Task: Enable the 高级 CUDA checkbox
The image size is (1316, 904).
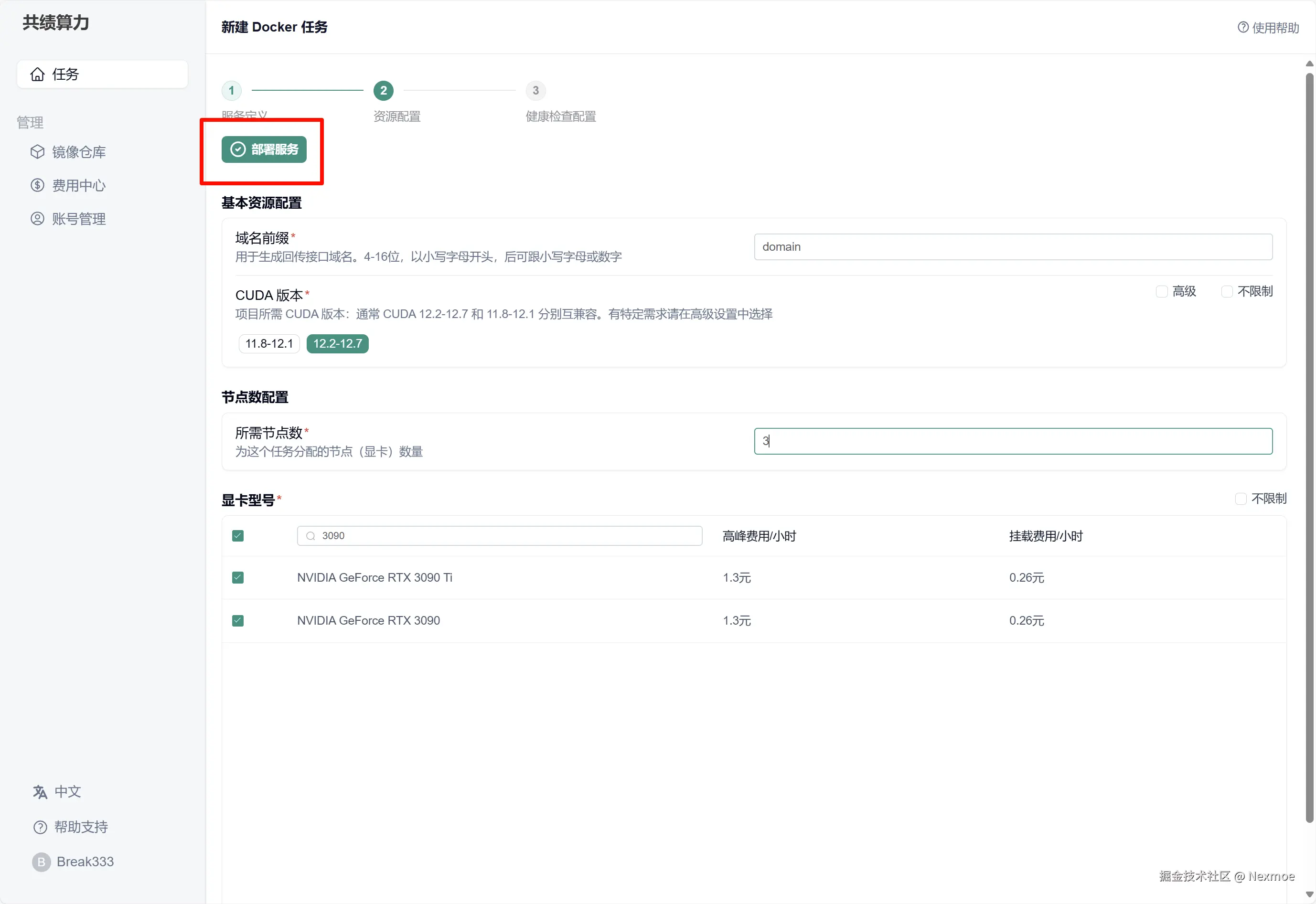Action: 1162,291
